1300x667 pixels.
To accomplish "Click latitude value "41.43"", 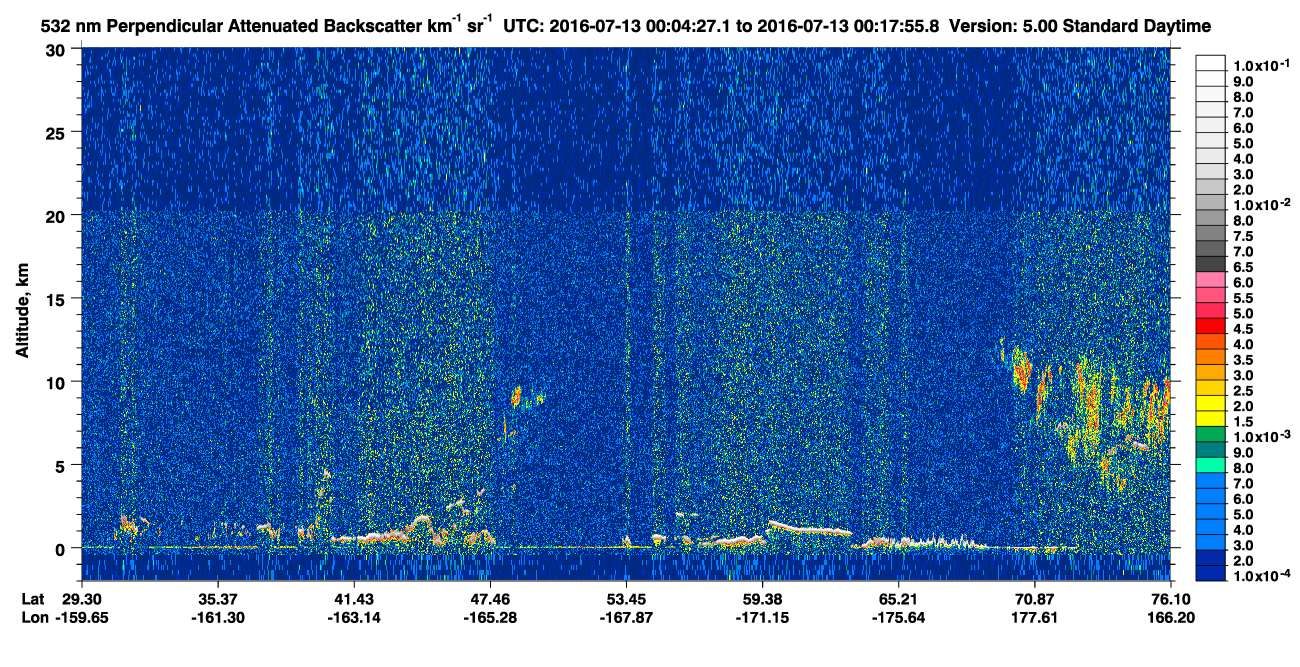I will coord(354,598).
